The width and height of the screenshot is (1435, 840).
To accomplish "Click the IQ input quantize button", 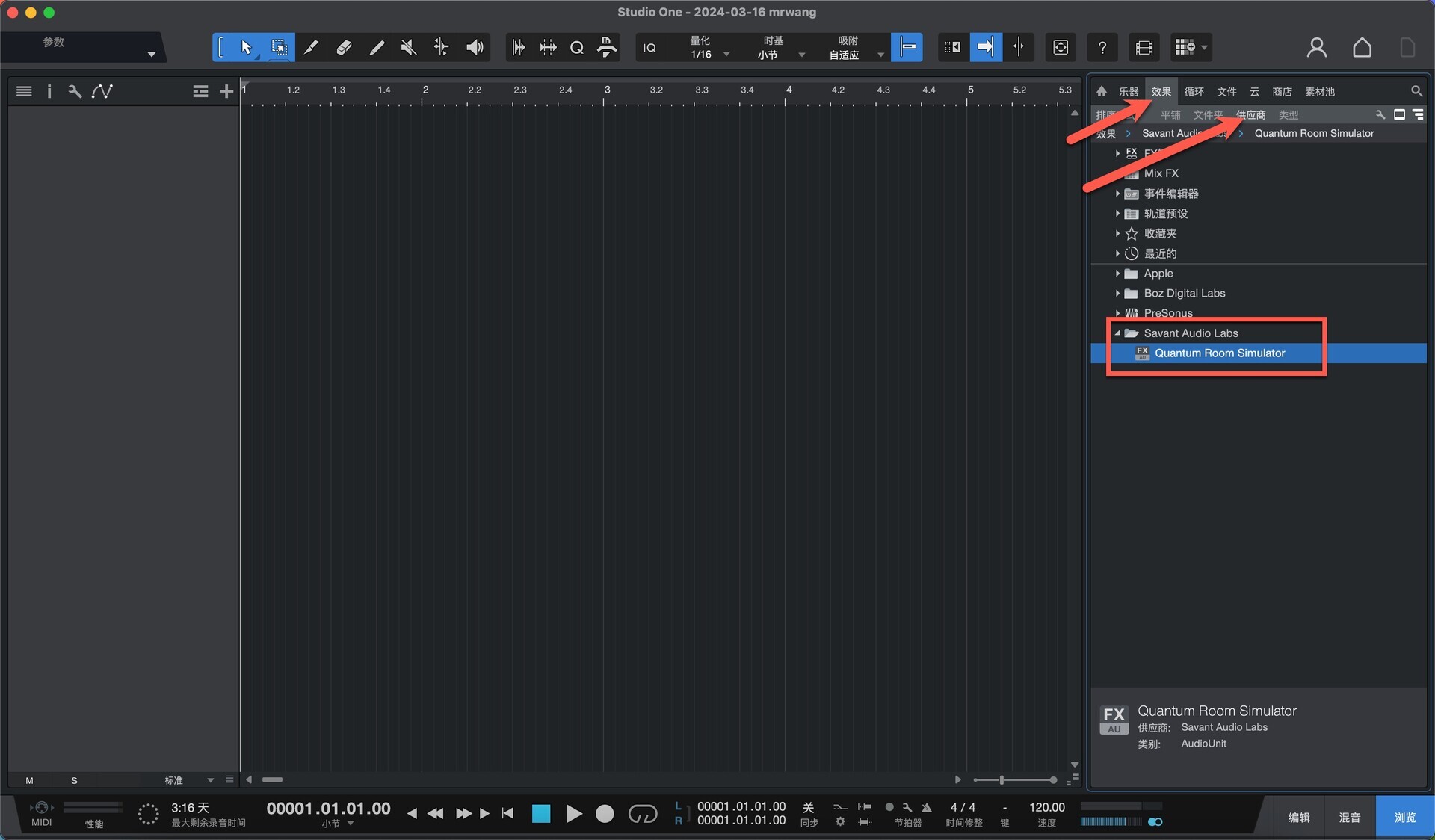I will point(649,48).
